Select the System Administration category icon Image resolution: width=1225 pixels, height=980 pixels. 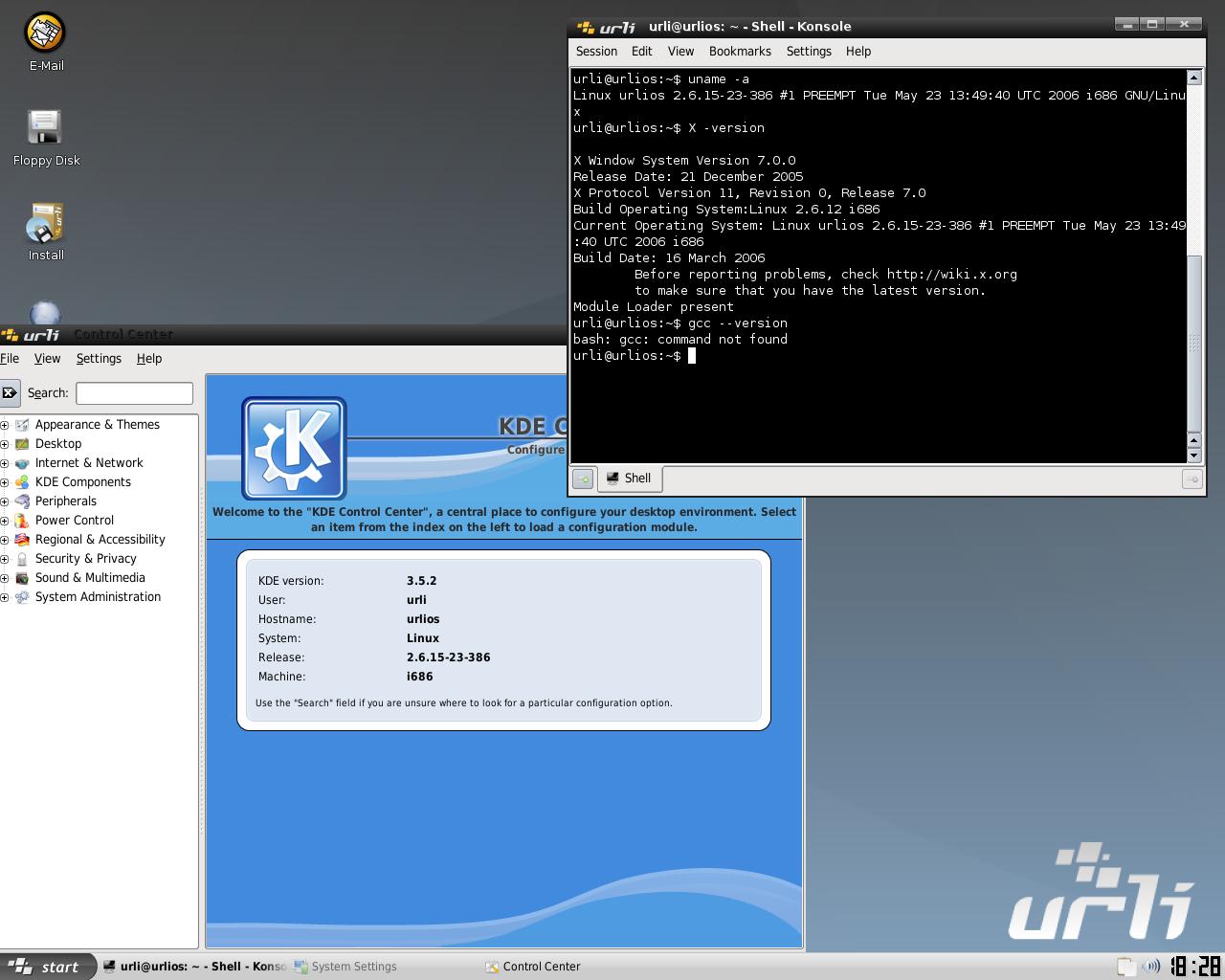coord(22,597)
